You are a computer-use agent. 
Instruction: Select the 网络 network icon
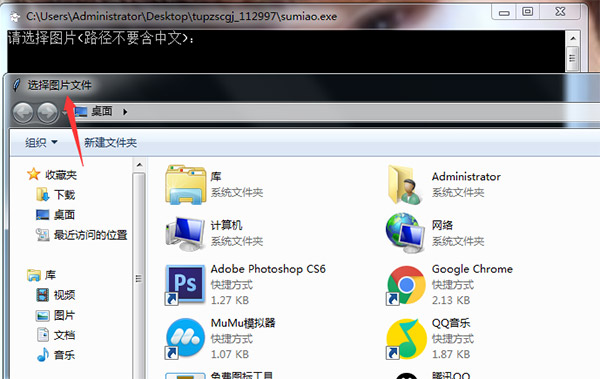point(406,233)
